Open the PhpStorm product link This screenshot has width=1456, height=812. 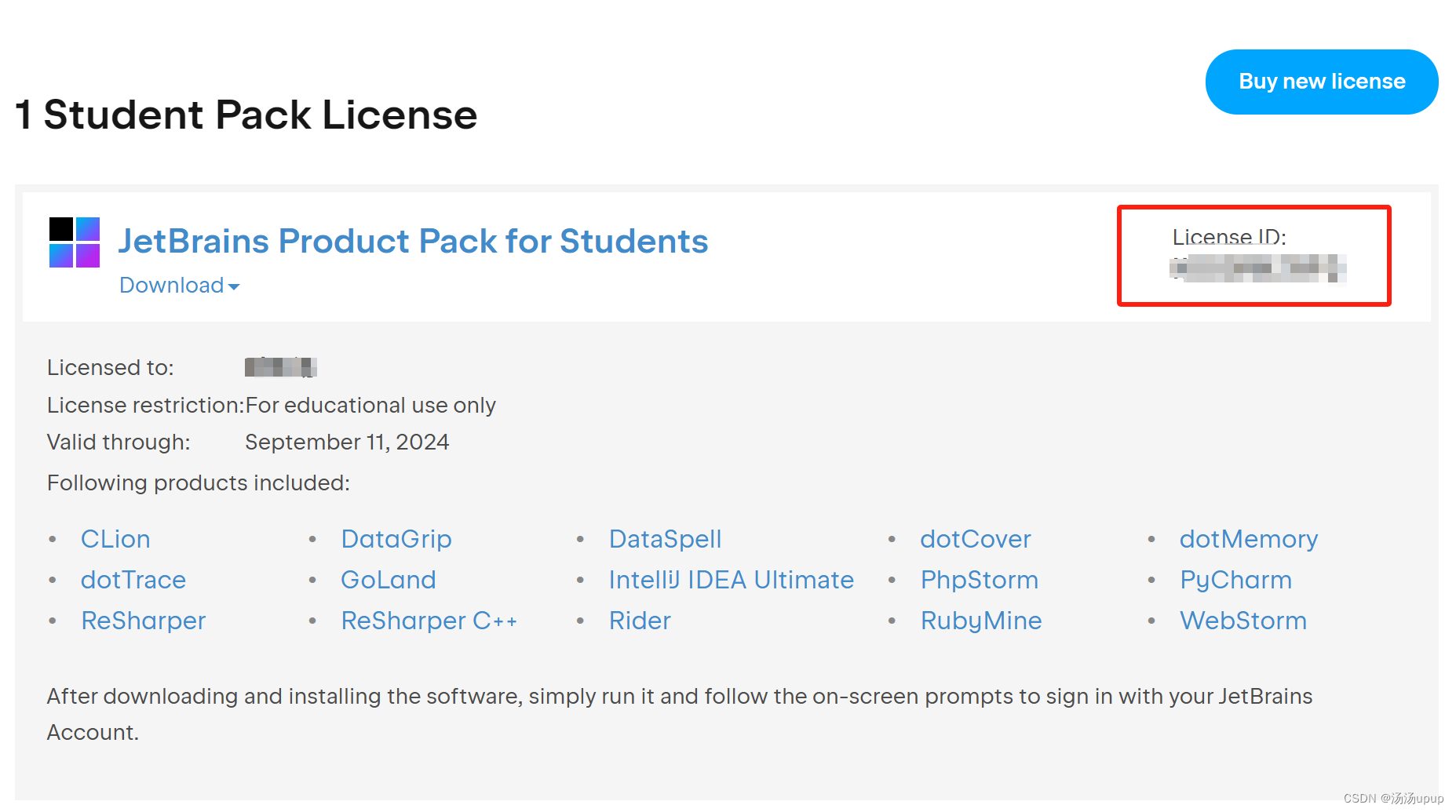point(979,580)
